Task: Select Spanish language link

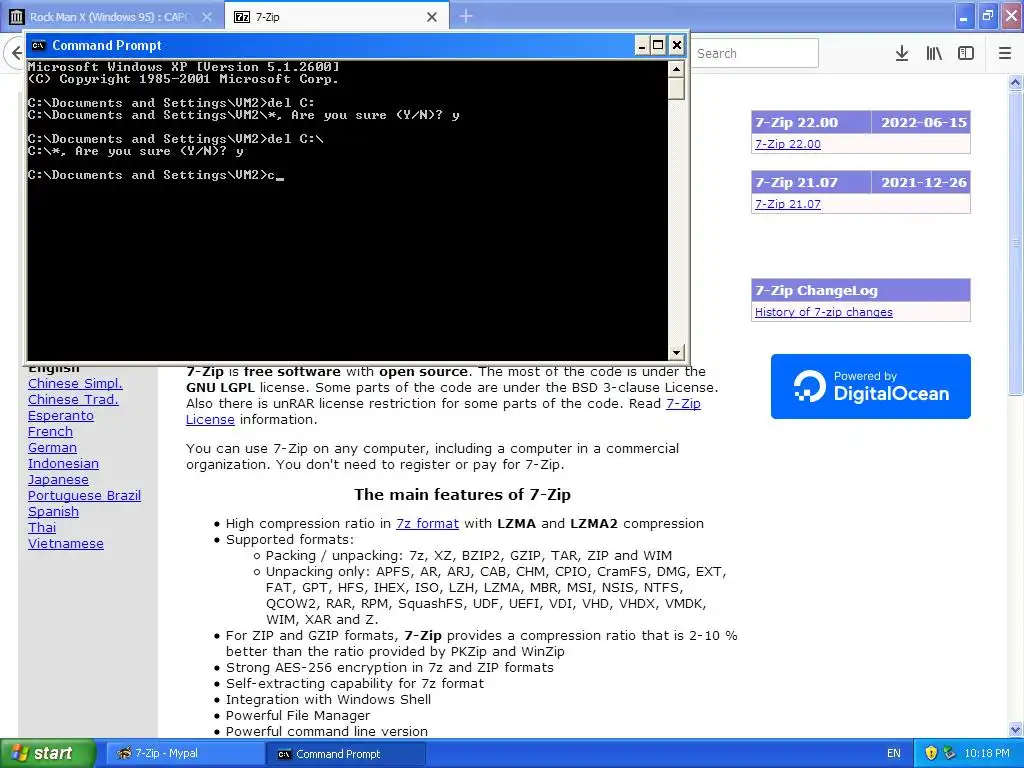Action: click(x=53, y=511)
